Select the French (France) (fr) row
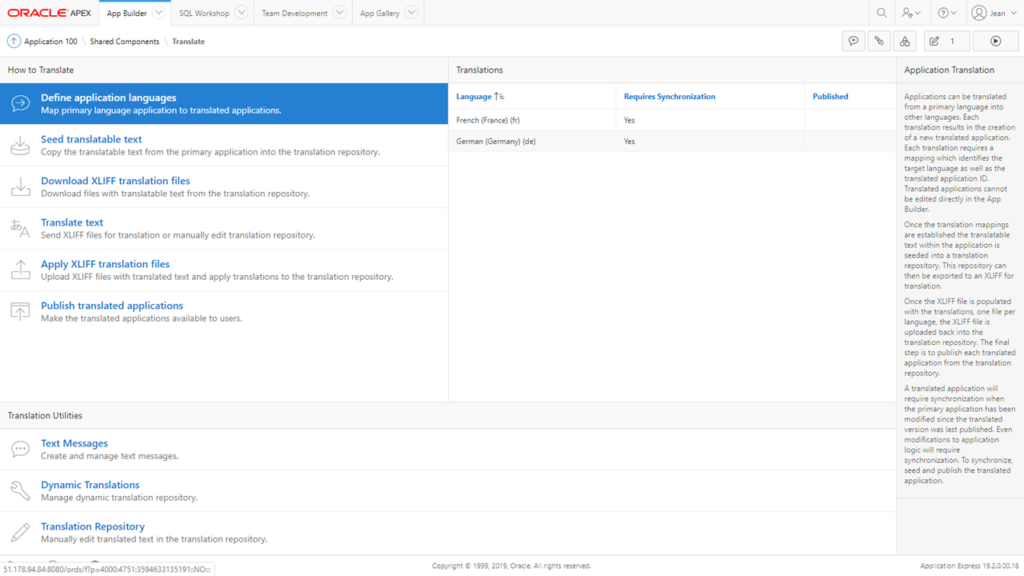The image size is (1024, 576). (x=672, y=120)
